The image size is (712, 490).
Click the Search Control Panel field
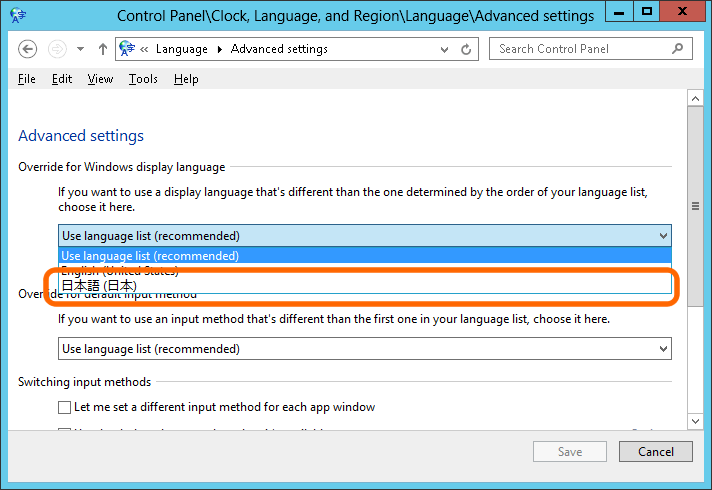tap(590, 49)
